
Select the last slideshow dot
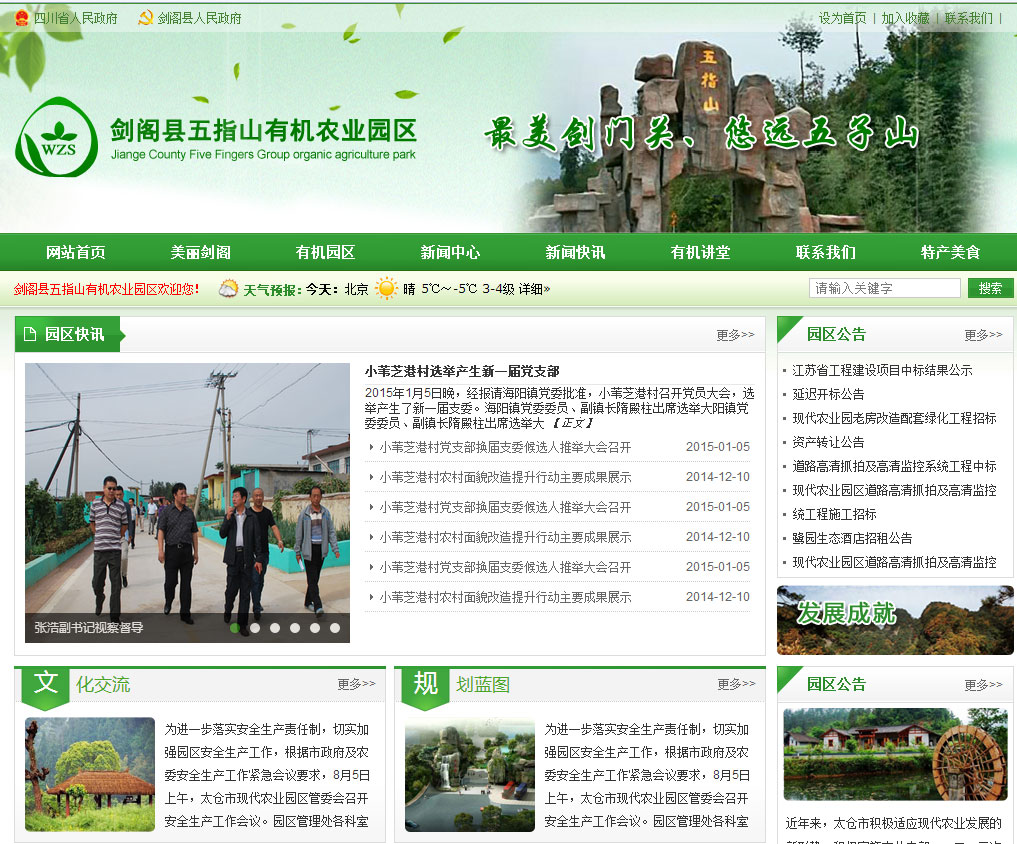[335, 628]
